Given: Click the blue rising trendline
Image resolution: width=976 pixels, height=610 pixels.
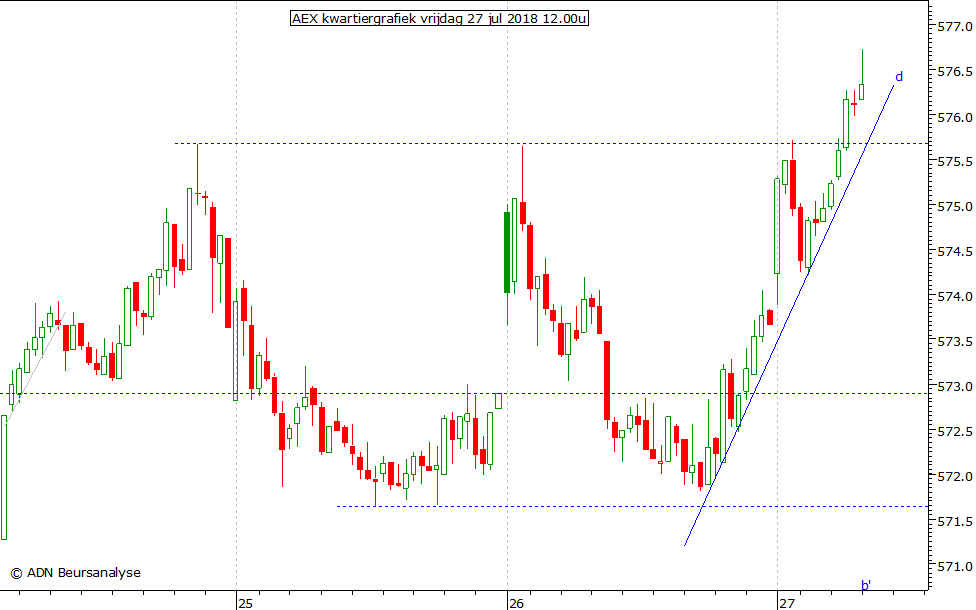Looking at the screenshot, I should point(789,316).
